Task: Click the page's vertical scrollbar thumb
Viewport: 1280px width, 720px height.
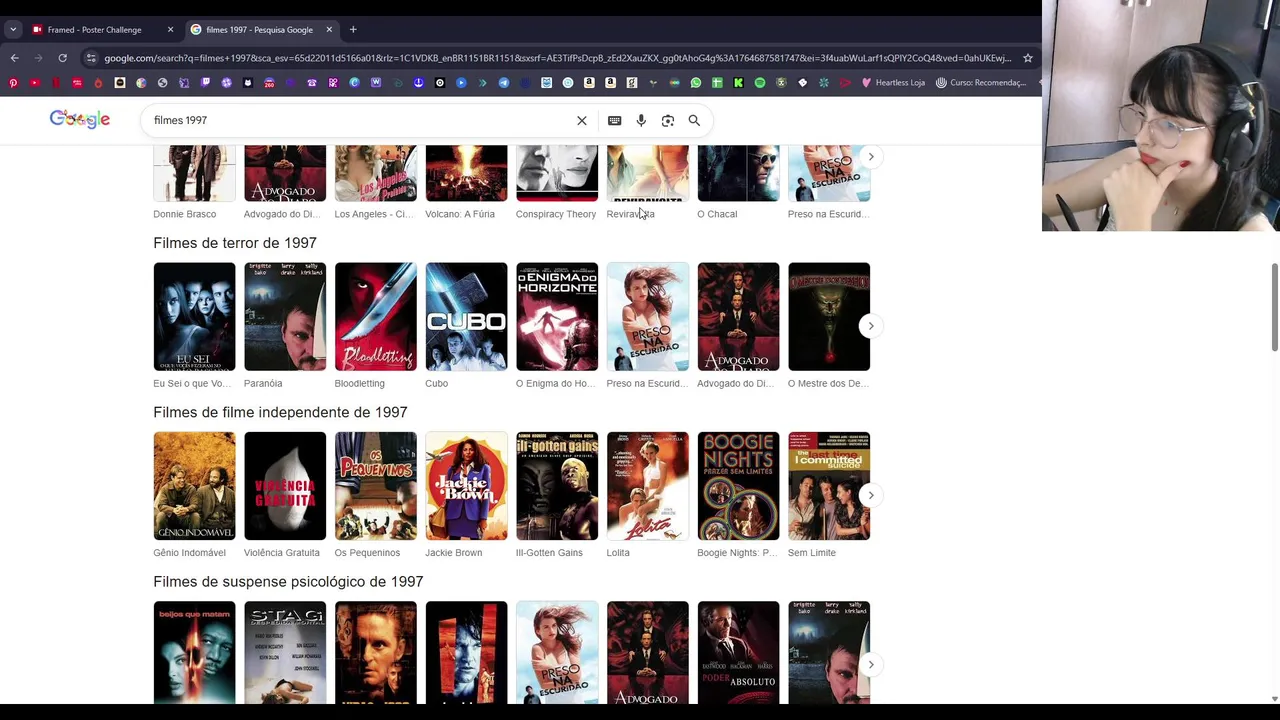Action: (1274, 307)
